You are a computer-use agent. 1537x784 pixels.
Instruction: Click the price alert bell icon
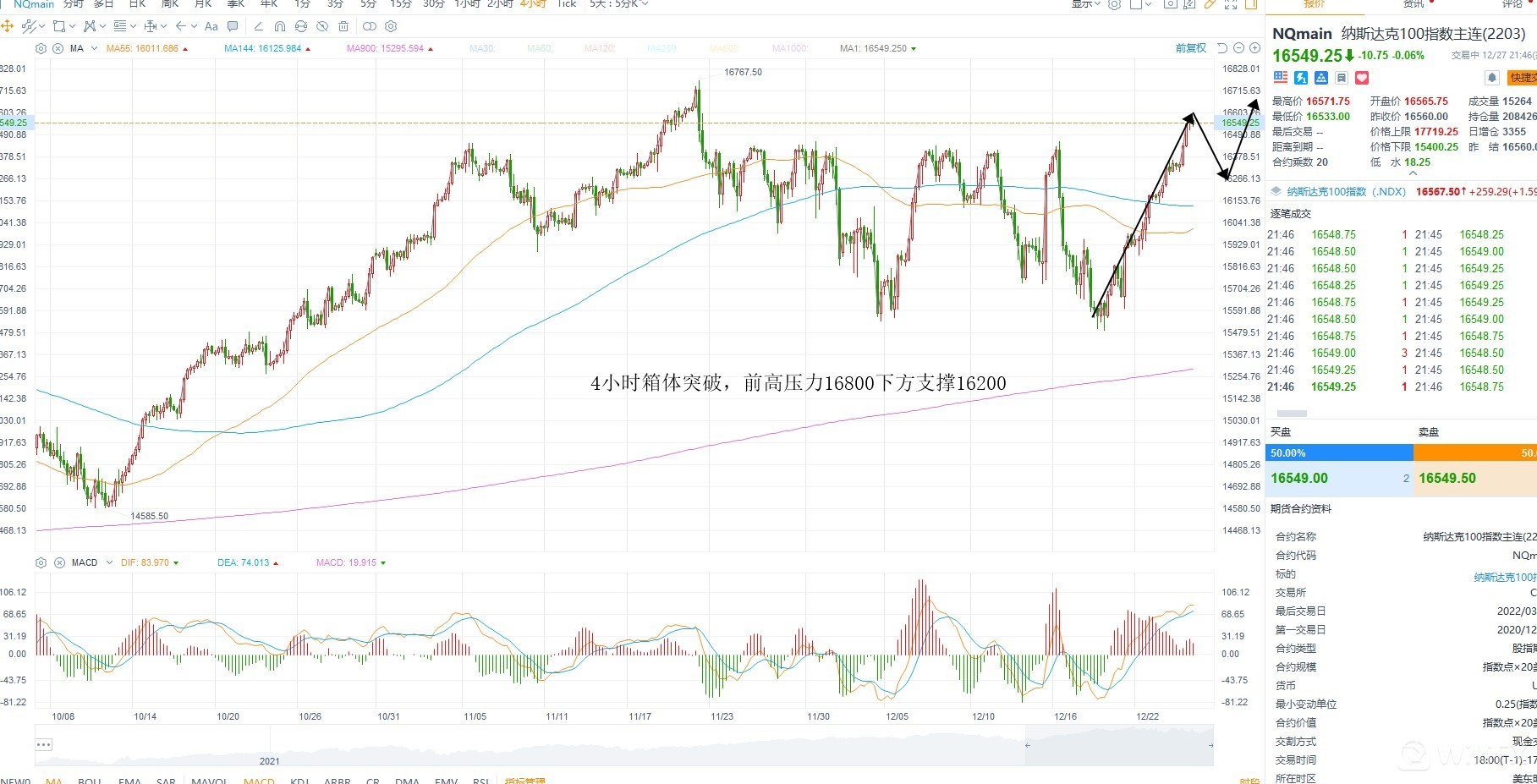click(1492, 78)
